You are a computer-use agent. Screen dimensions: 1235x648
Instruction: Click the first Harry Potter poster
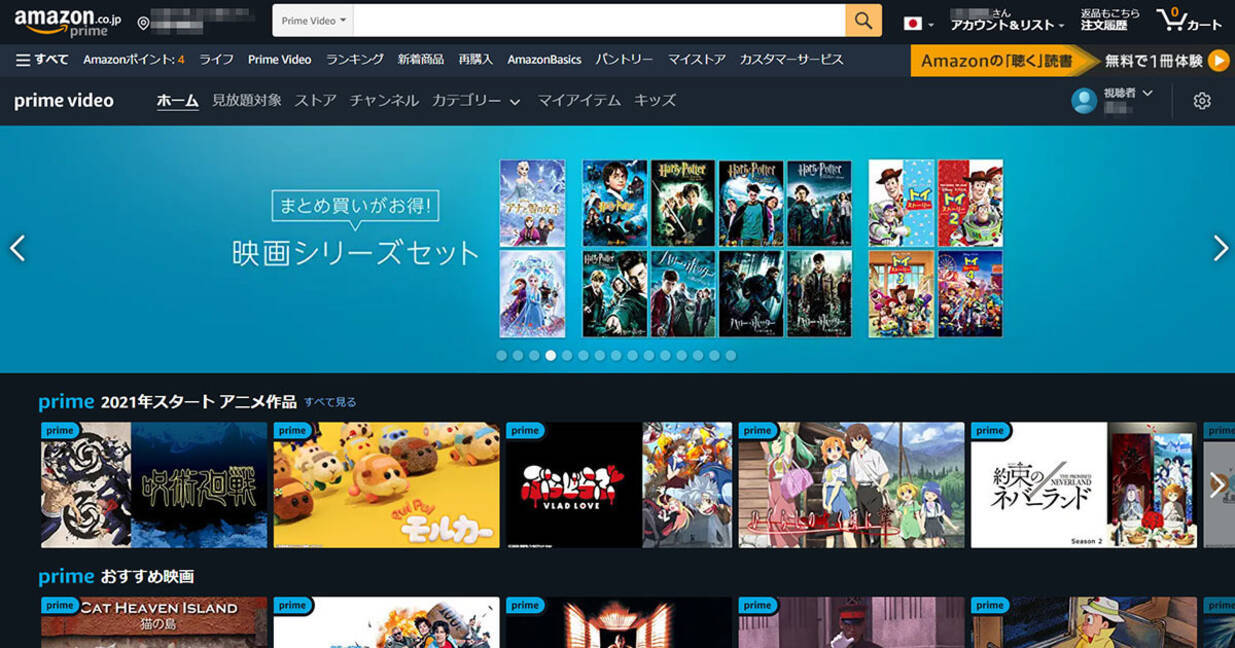pos(615,203)
